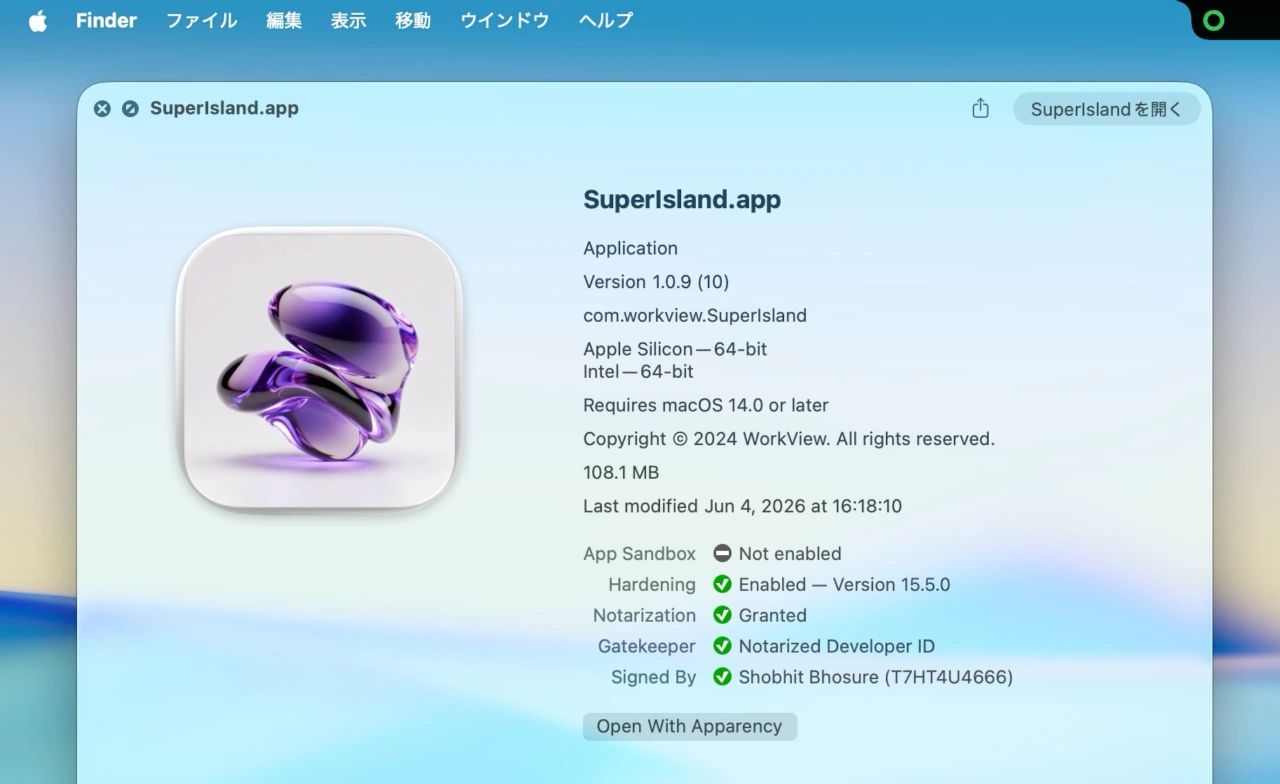
Task: Click the SuperIslandを開く button
Action: coord(1107,109)
